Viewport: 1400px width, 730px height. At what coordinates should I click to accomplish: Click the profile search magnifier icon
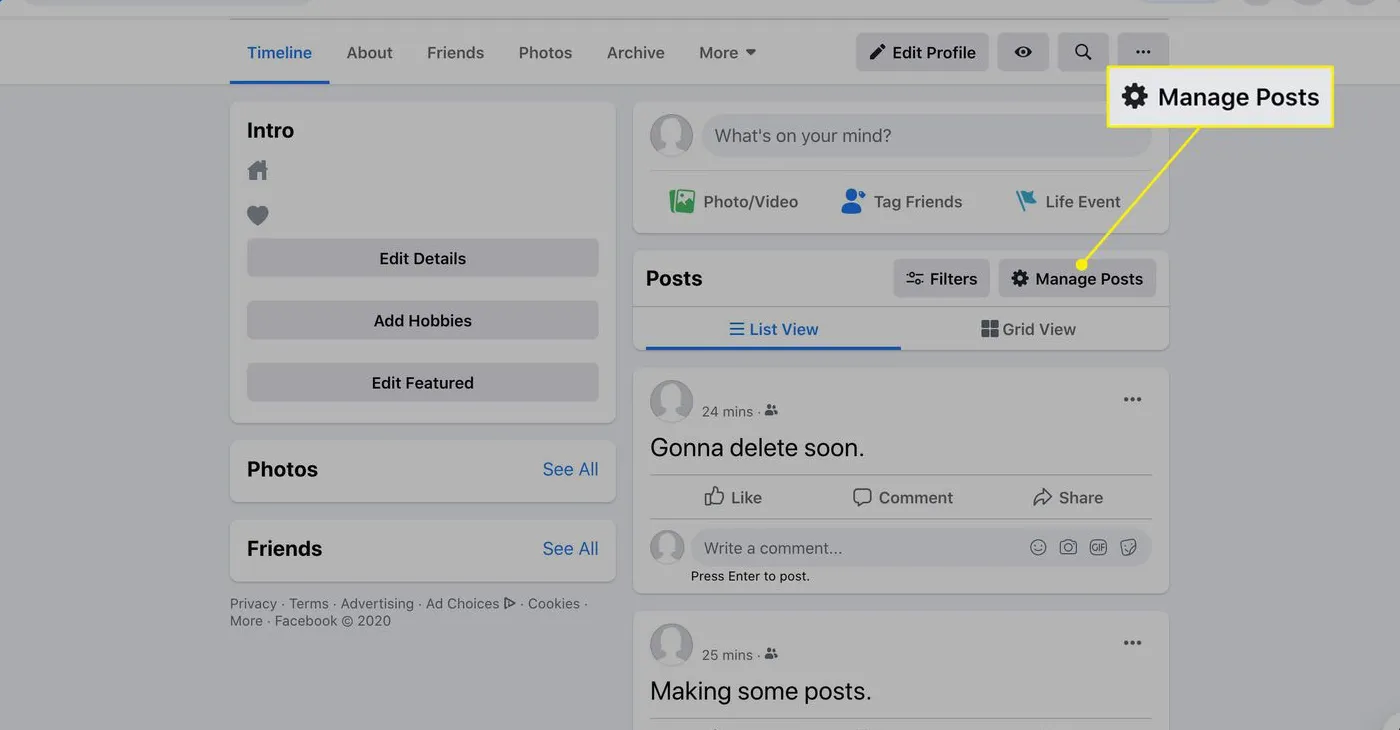[1082, 51]
